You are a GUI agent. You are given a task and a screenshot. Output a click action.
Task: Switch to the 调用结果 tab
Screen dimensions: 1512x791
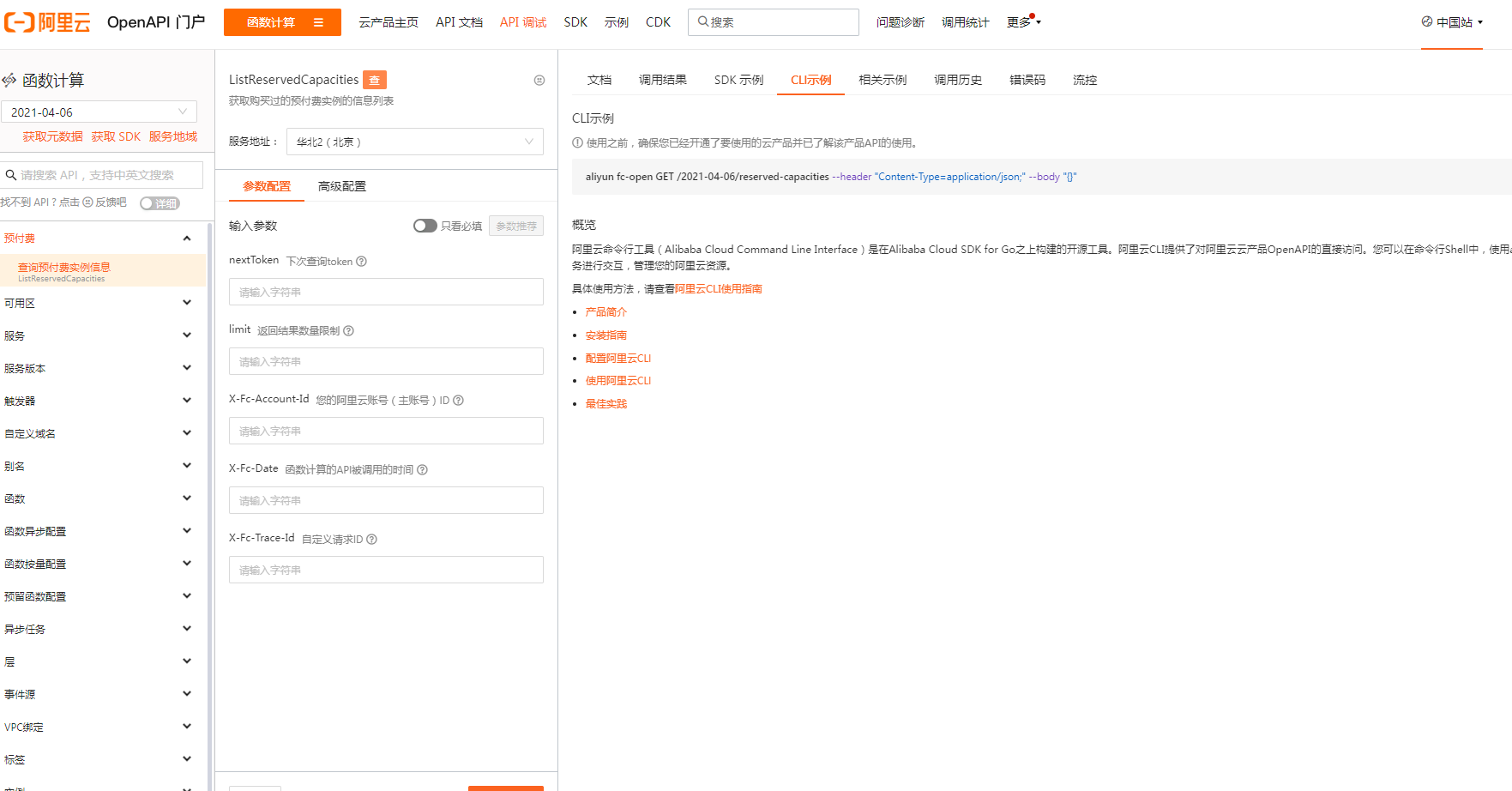(x=663, y=80)
